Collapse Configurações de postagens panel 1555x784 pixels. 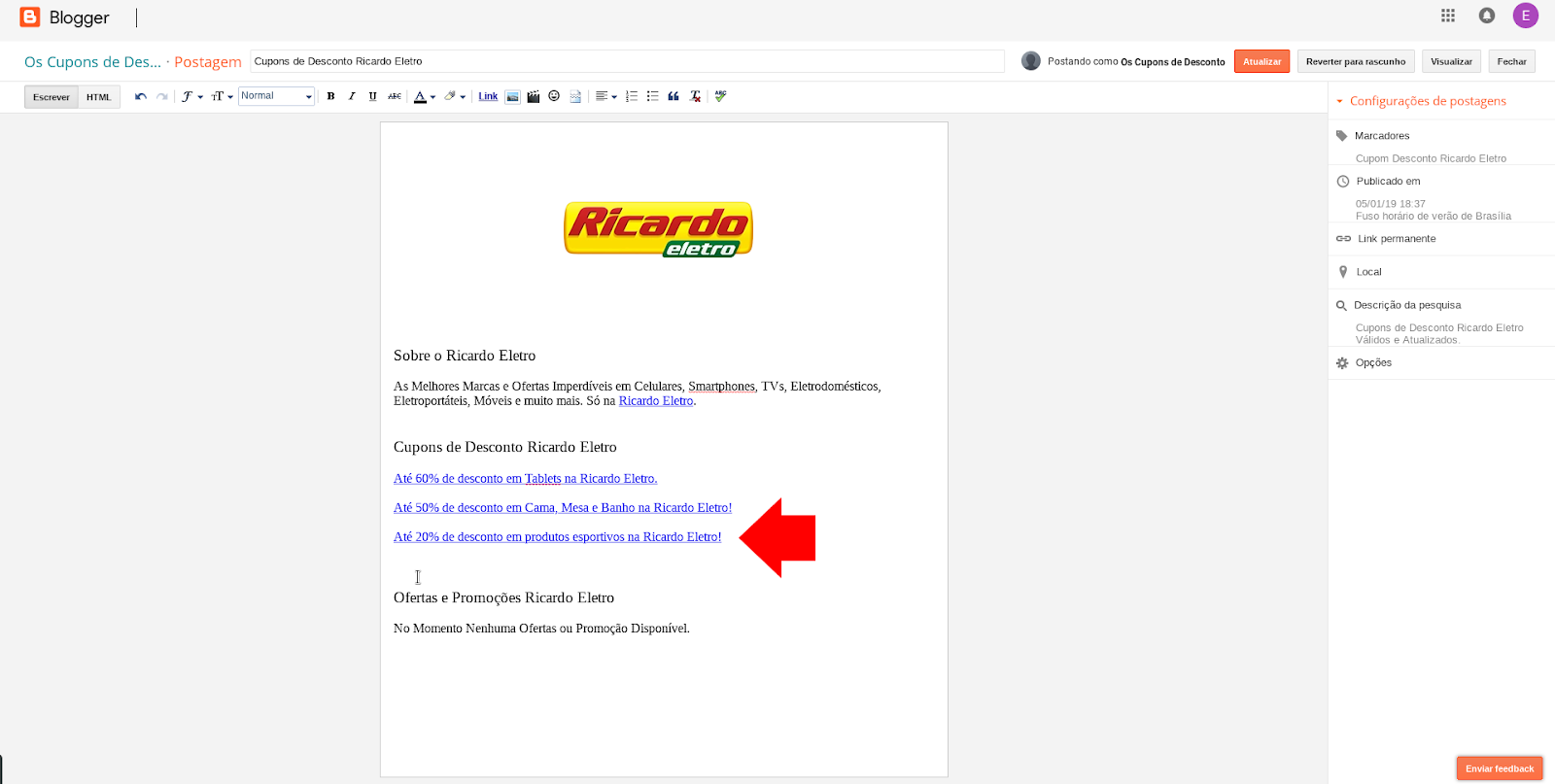coord(1428,101)
